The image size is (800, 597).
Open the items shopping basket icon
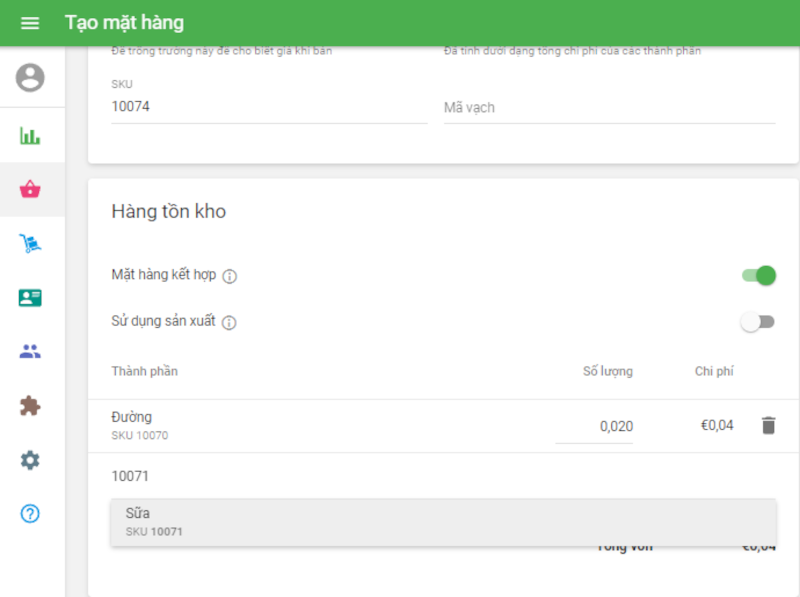coord(31,189)
